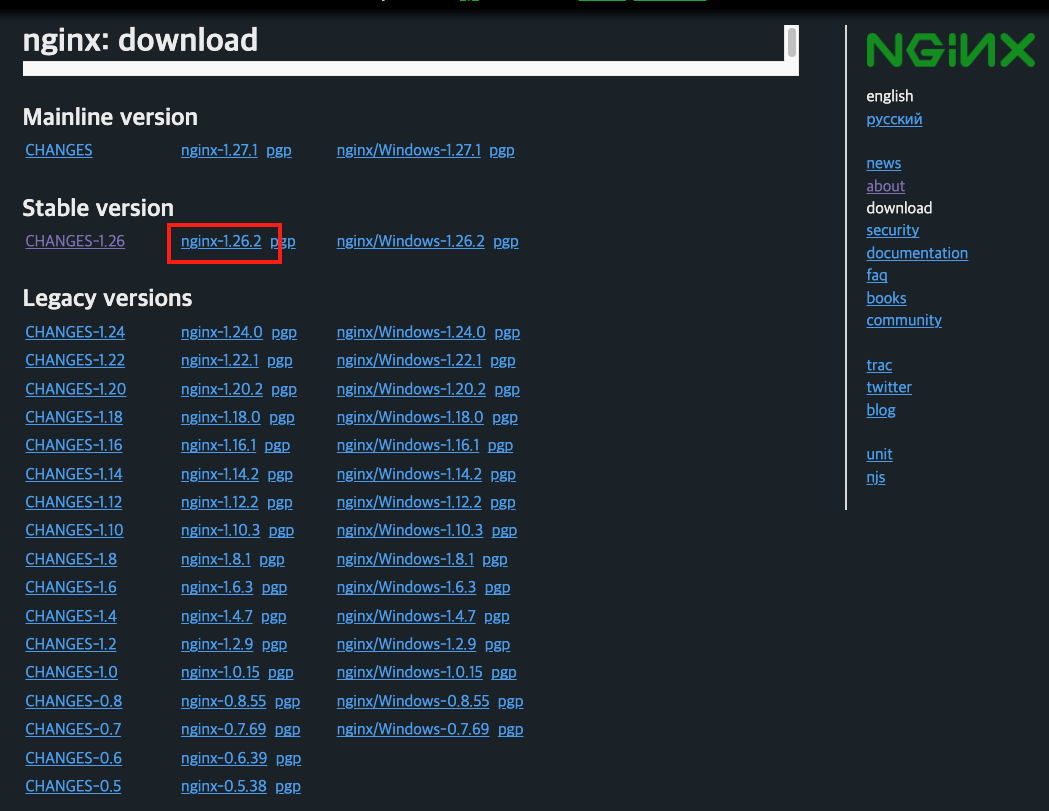Open CHANGES-1.12 link
This screenshot has width=1049, height=811.
tap(74, 502)
